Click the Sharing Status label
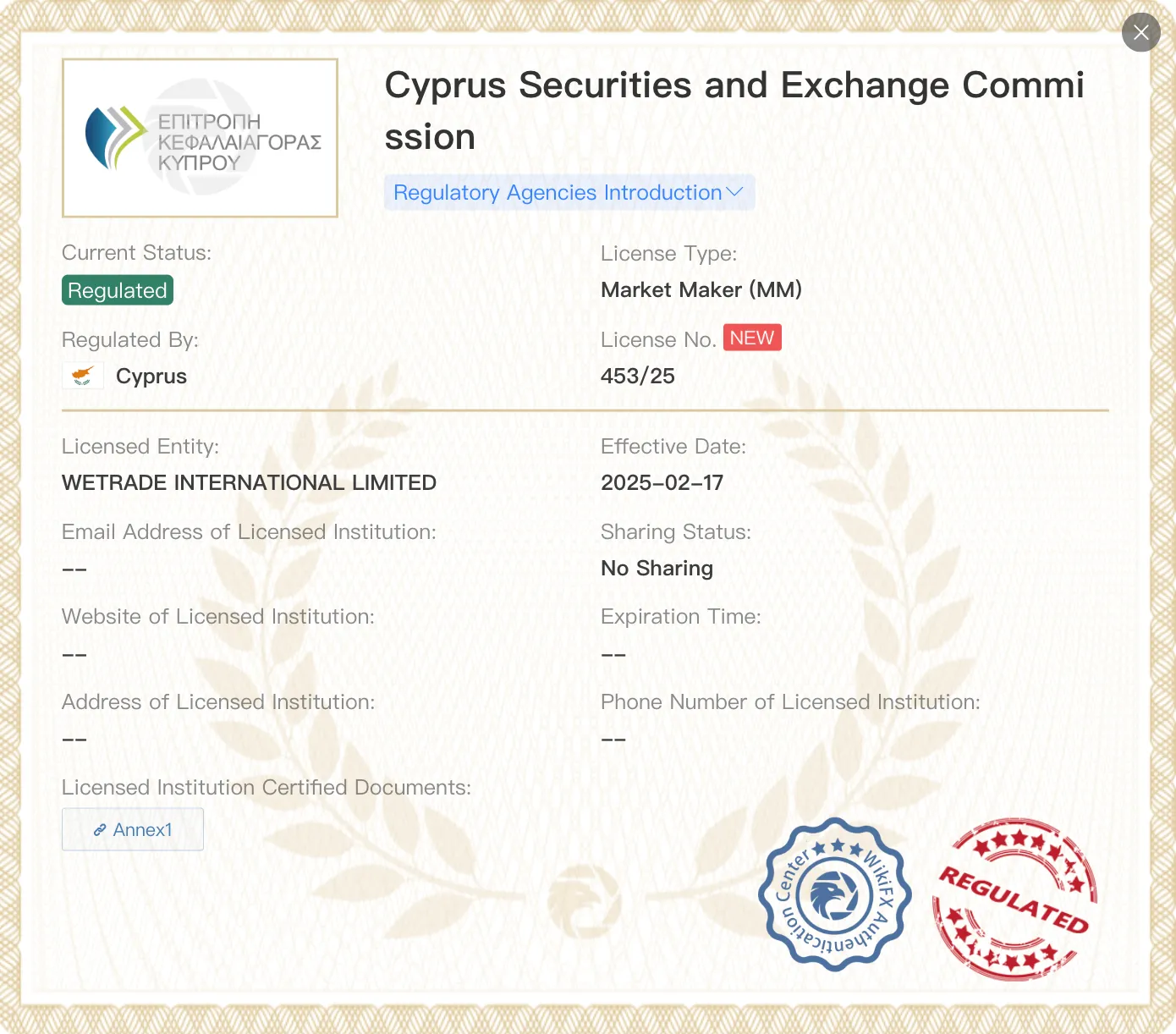The height and width of the screenshot is (1034, 1176). tap(675, 531)
